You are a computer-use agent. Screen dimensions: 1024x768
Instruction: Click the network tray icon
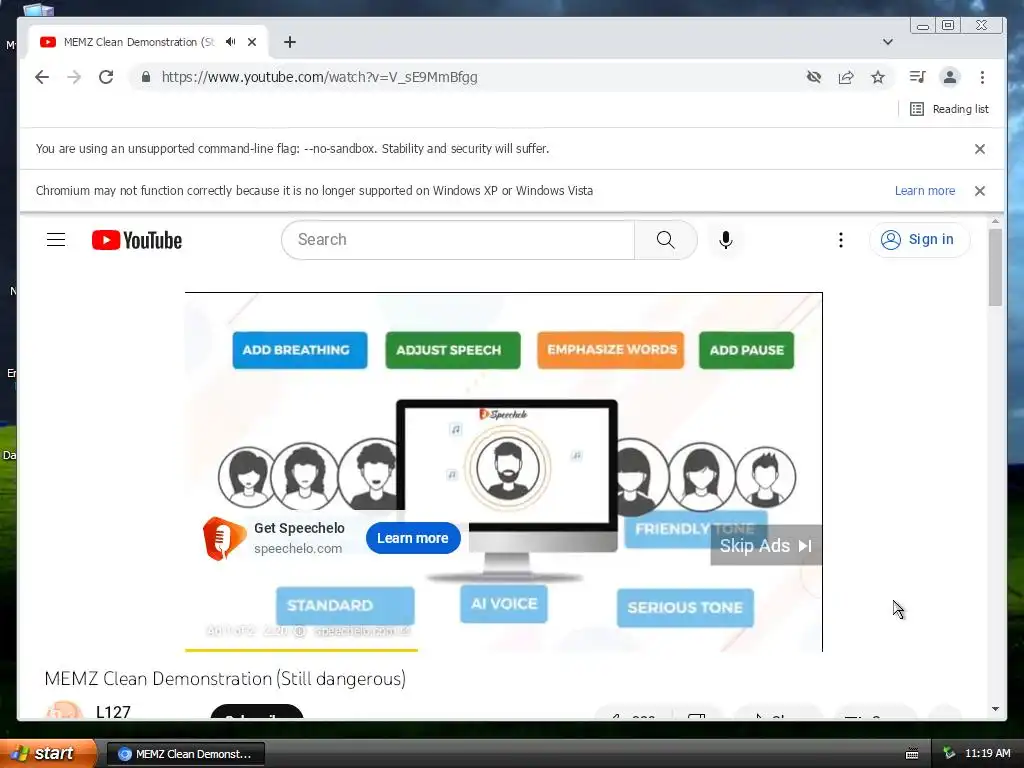949,753
